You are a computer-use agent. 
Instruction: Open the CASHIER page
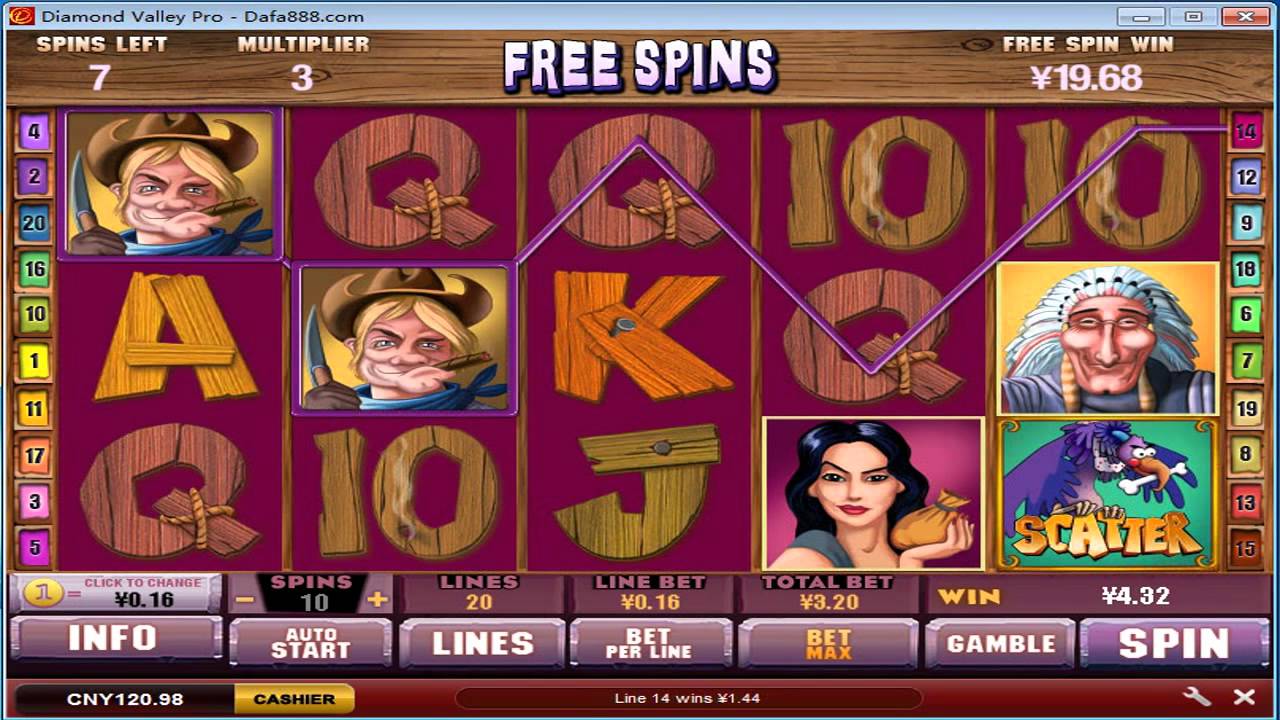(x=294, y=699)
